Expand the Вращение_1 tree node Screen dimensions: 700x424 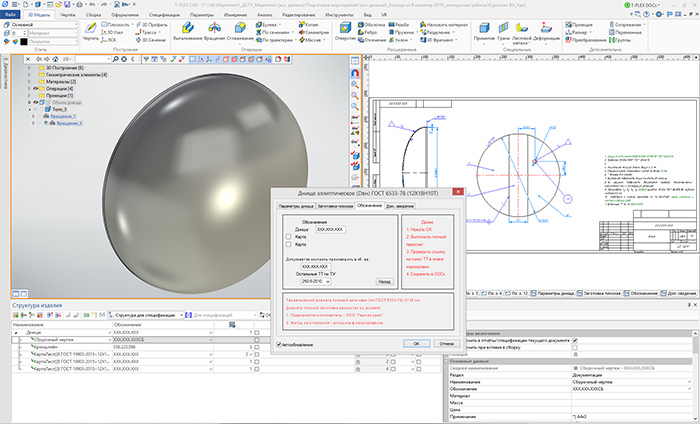pyautogui.click(x=33, y=116)
